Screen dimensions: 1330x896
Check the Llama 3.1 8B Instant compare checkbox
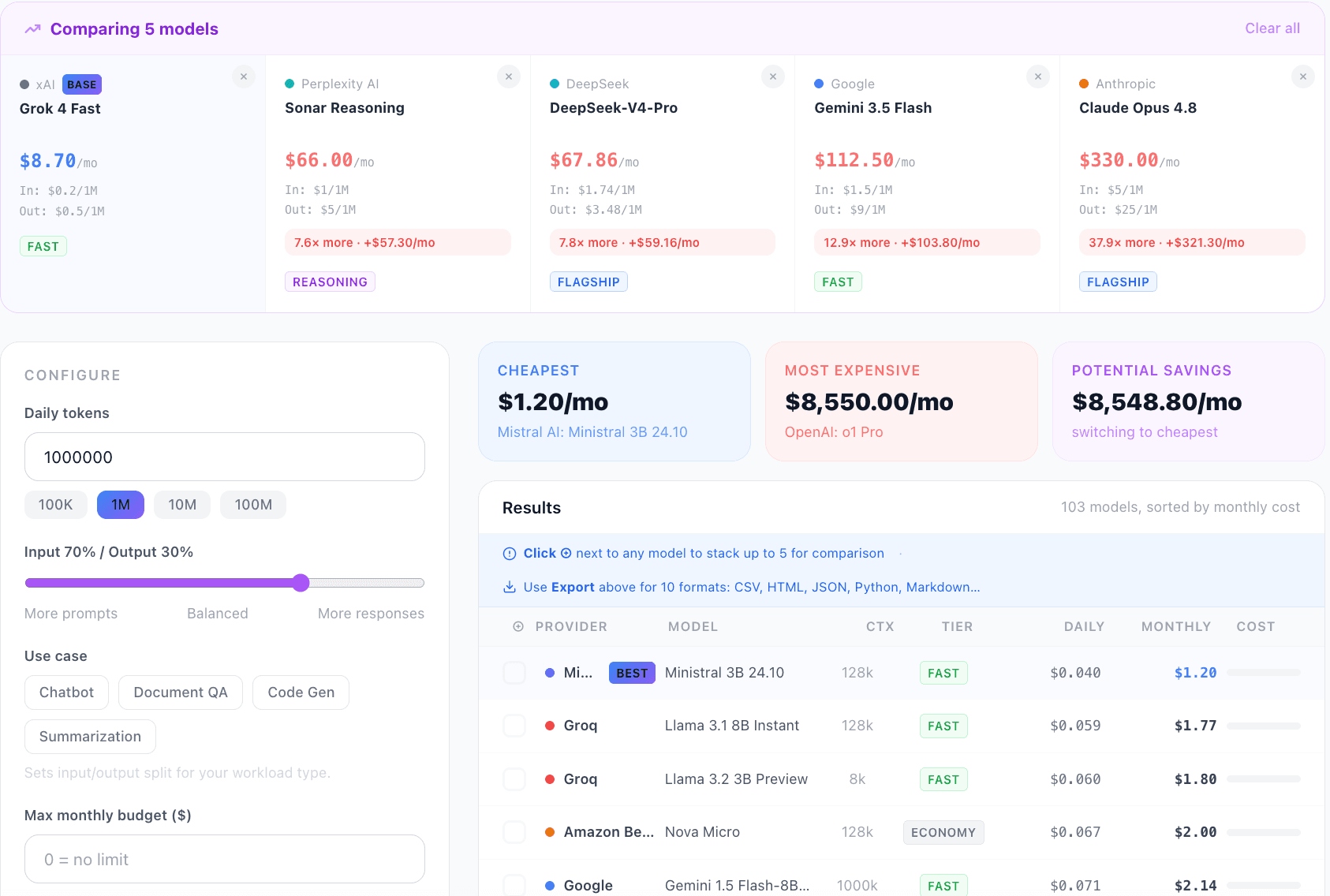pos(514,726)
